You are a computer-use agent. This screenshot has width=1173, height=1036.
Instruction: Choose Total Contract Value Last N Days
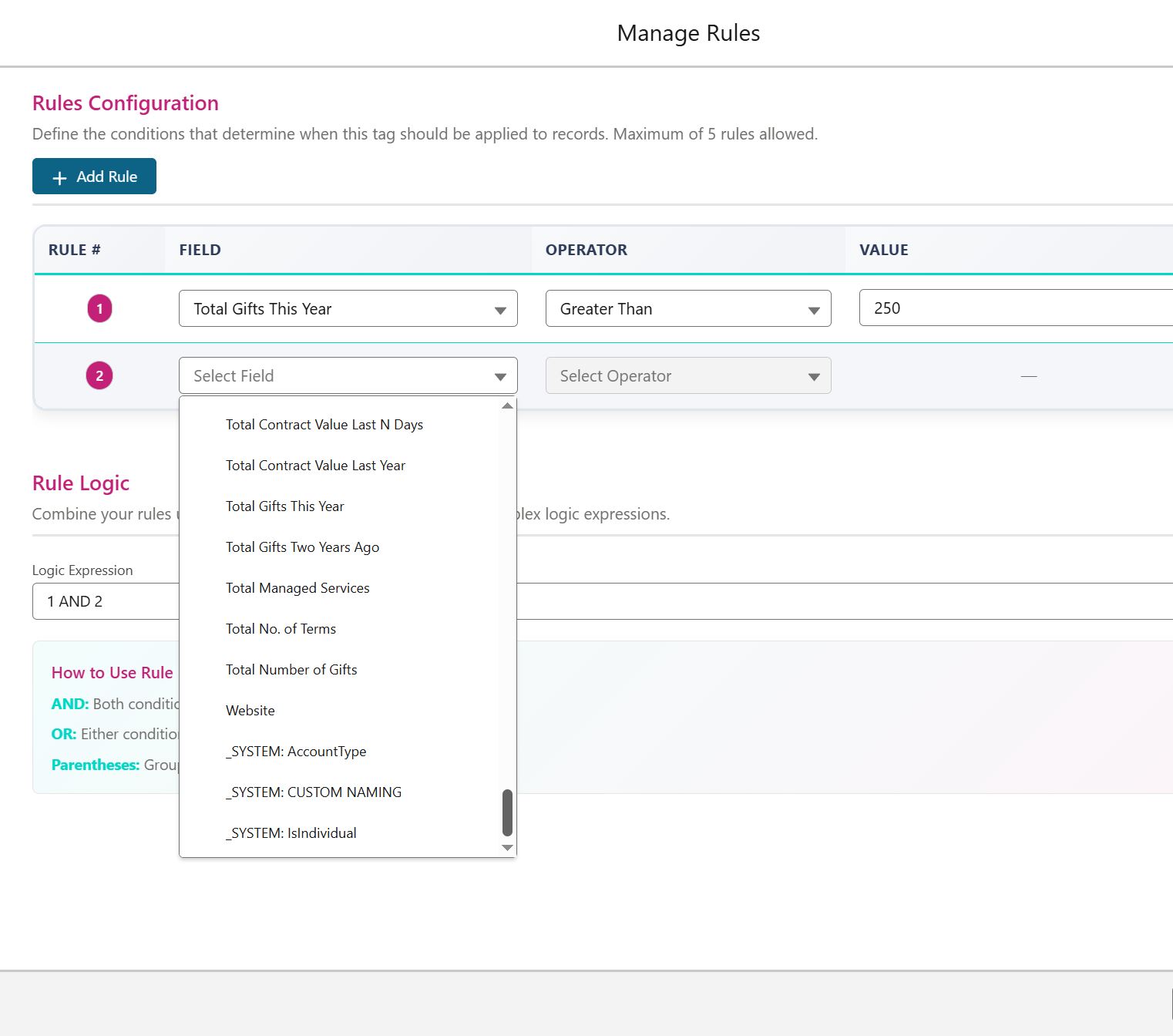324,425
